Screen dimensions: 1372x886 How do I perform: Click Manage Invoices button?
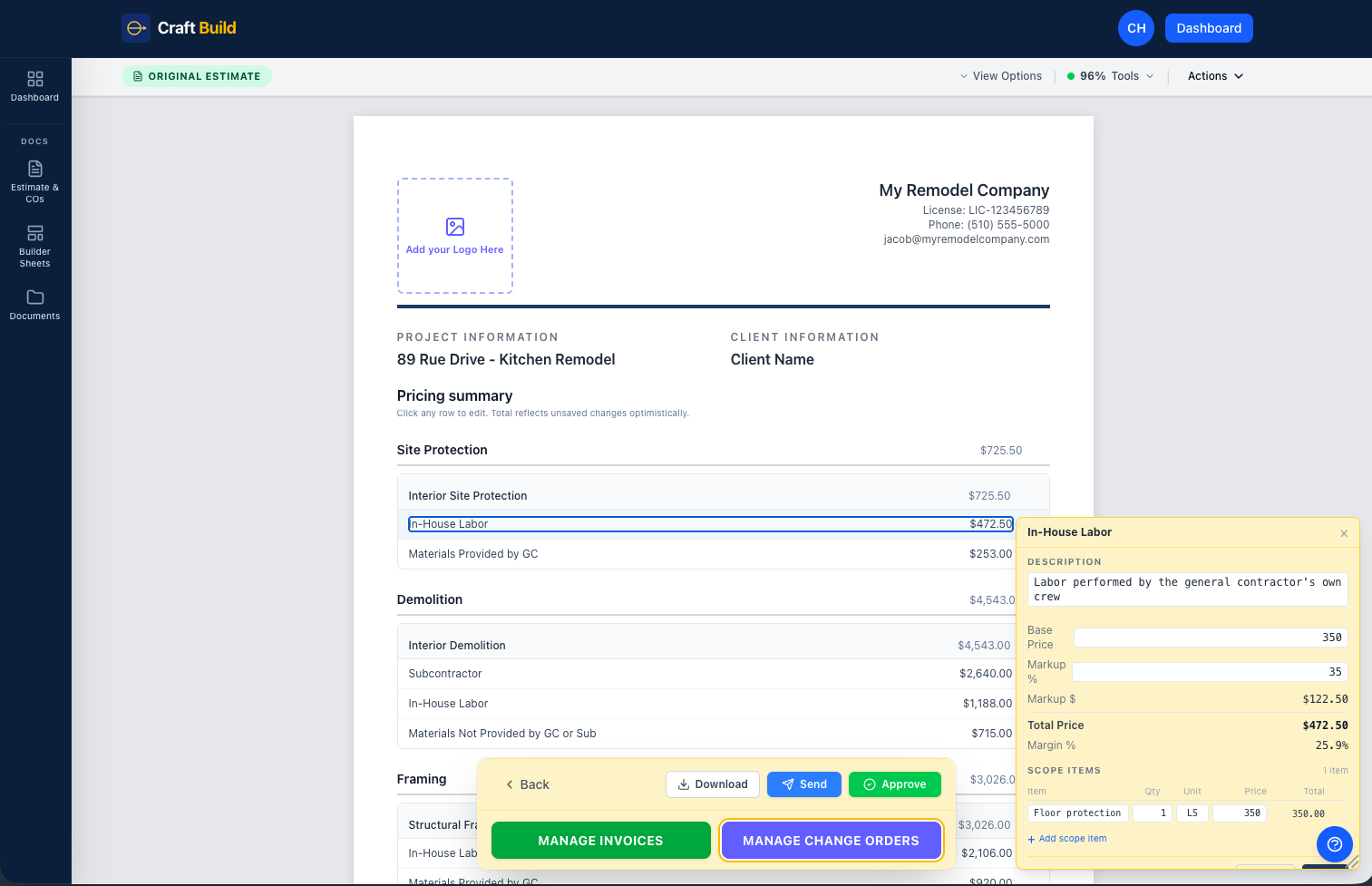click(600, 841)
